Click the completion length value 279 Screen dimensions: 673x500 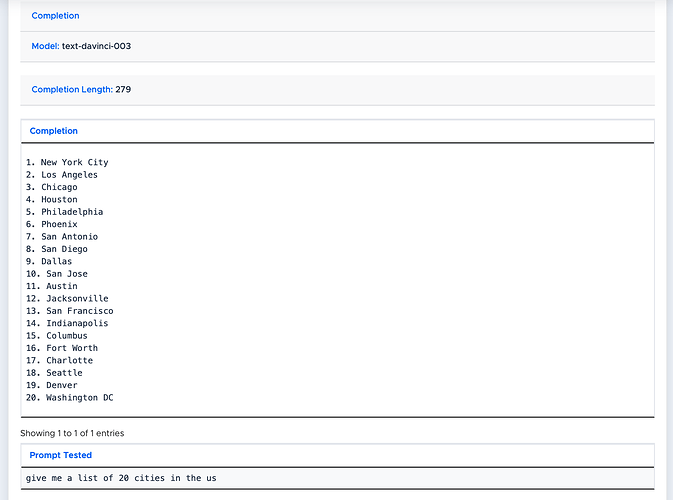[123, 89]
